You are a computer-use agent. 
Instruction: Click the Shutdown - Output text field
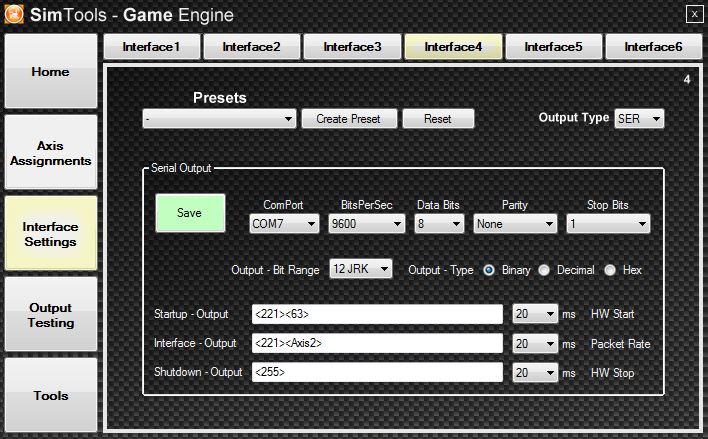coord(377,372)
